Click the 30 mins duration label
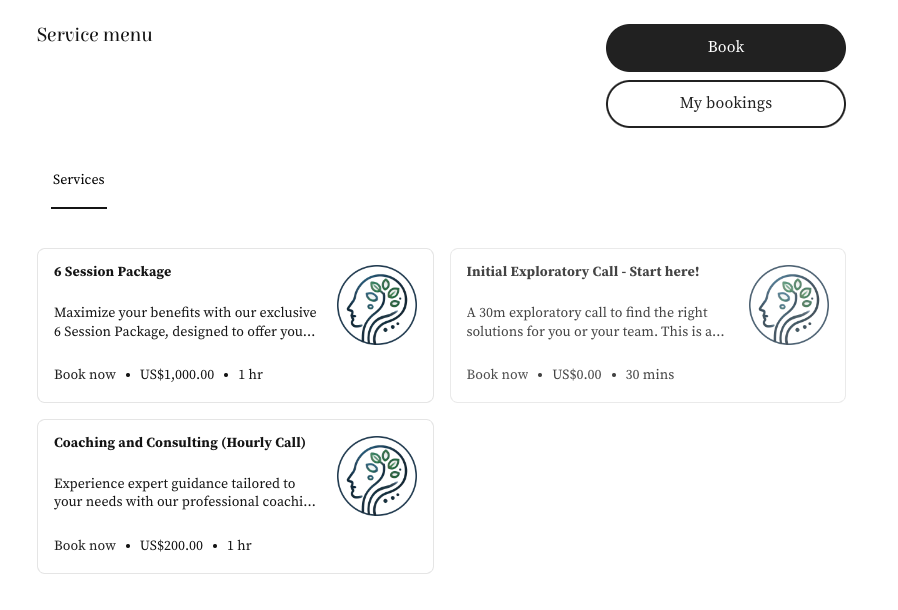898x610 pixels. [x=649, y=375]
